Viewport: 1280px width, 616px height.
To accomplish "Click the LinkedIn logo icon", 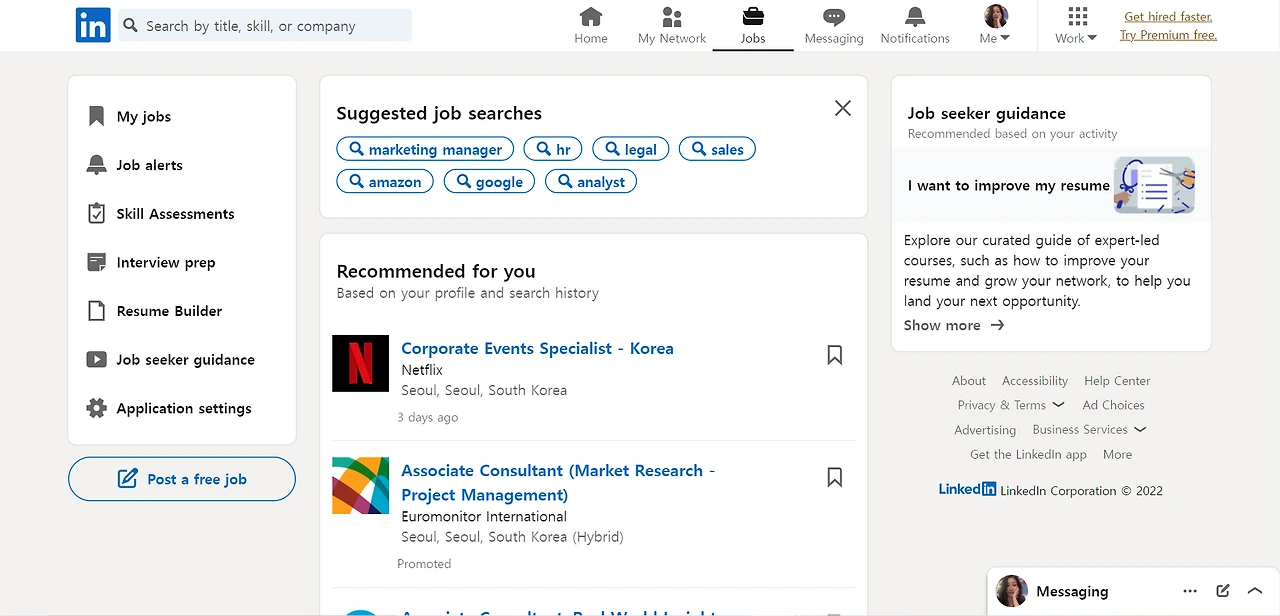I will pyautogui.click(x=93, y=25).
